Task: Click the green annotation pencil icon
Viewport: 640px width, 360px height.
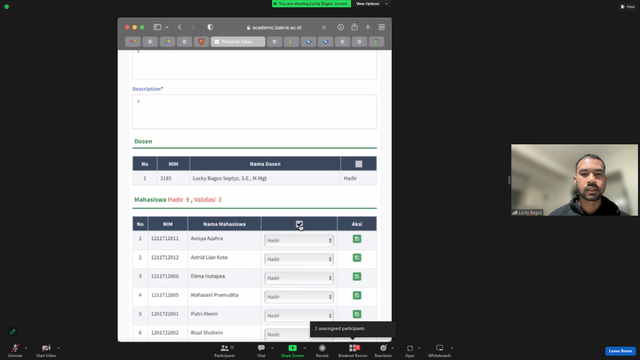Action: tap(13, 331)
